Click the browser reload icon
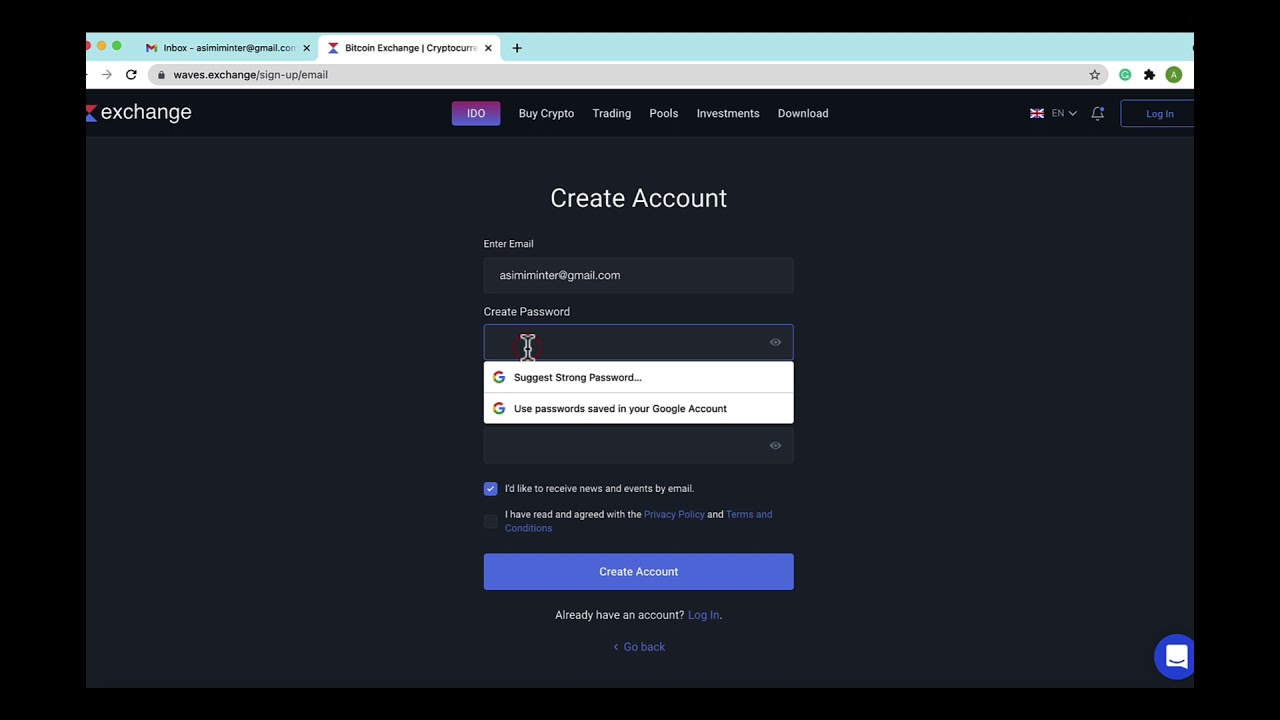This screenshot has height=720, width=1280. click(131, 75)
